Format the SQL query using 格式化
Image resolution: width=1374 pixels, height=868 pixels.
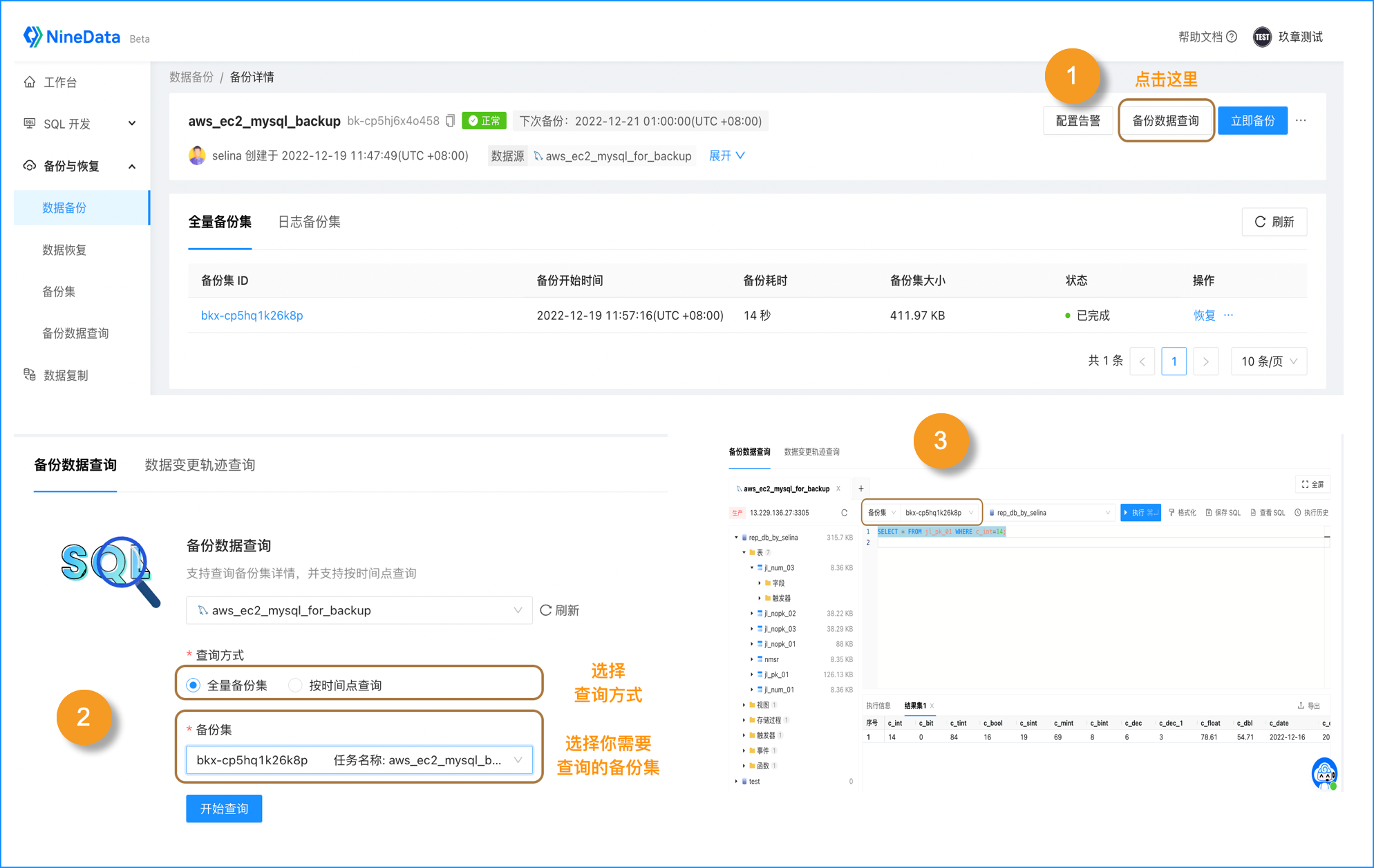(1183, 512)
